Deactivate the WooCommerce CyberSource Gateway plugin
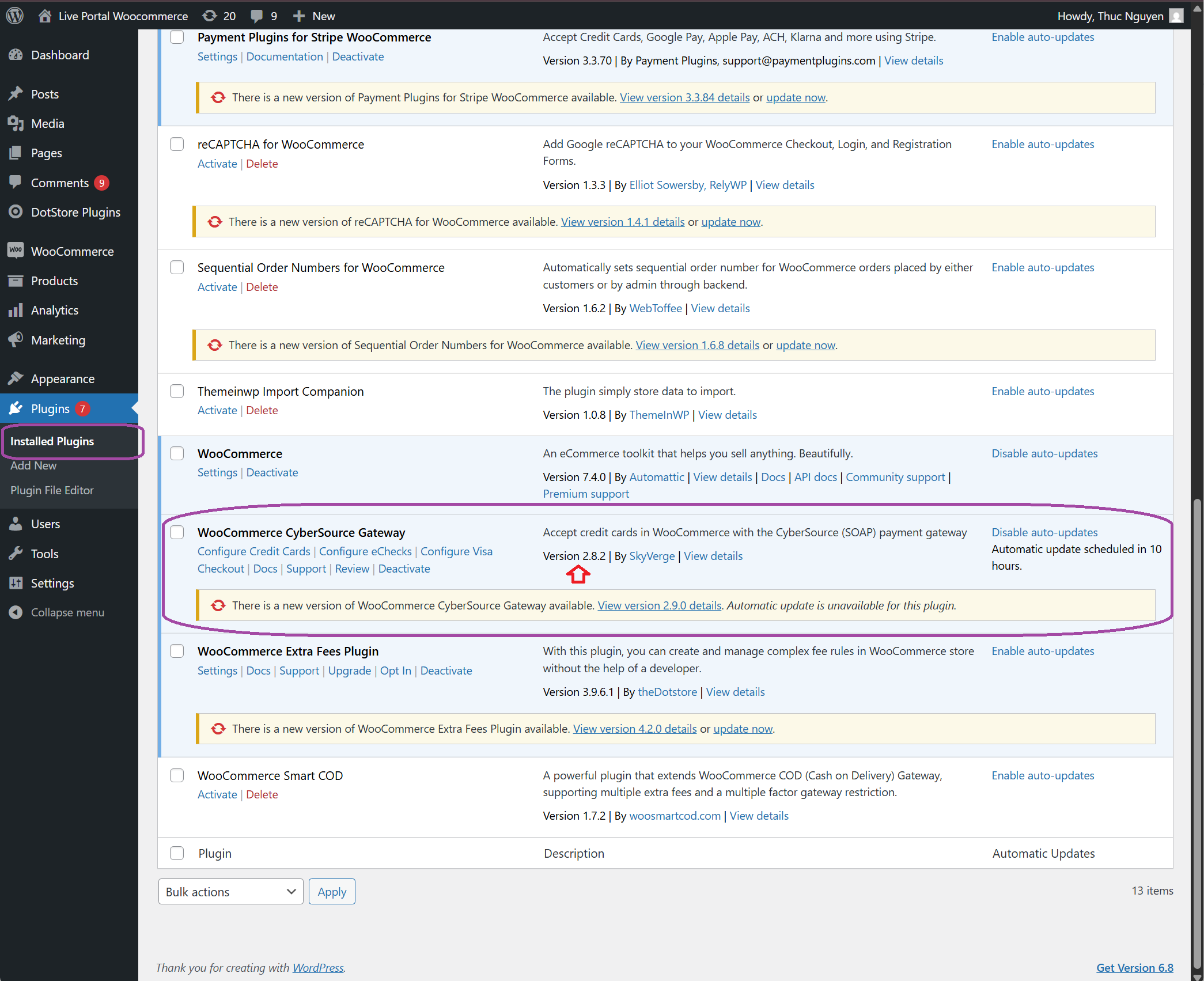The width and height of the screenshot is (1204, 981). 404,569
